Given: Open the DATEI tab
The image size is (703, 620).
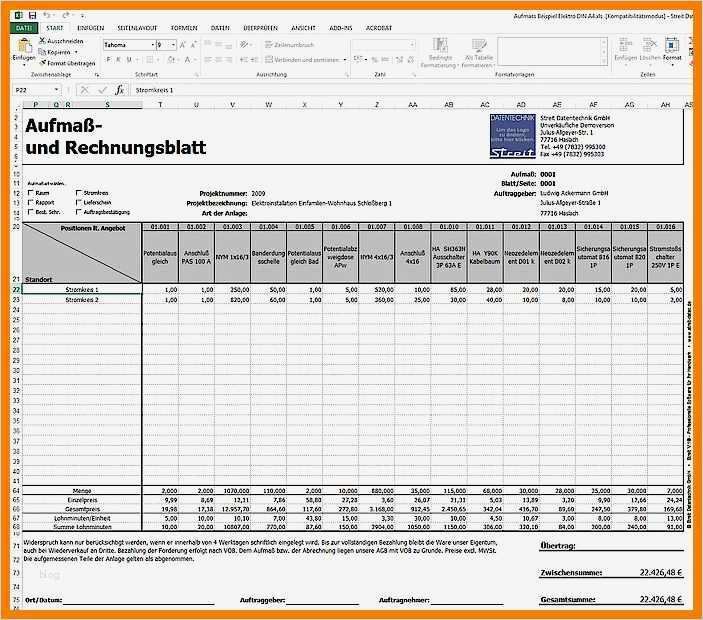Looking at the screenshot, I should coord(24,28).
